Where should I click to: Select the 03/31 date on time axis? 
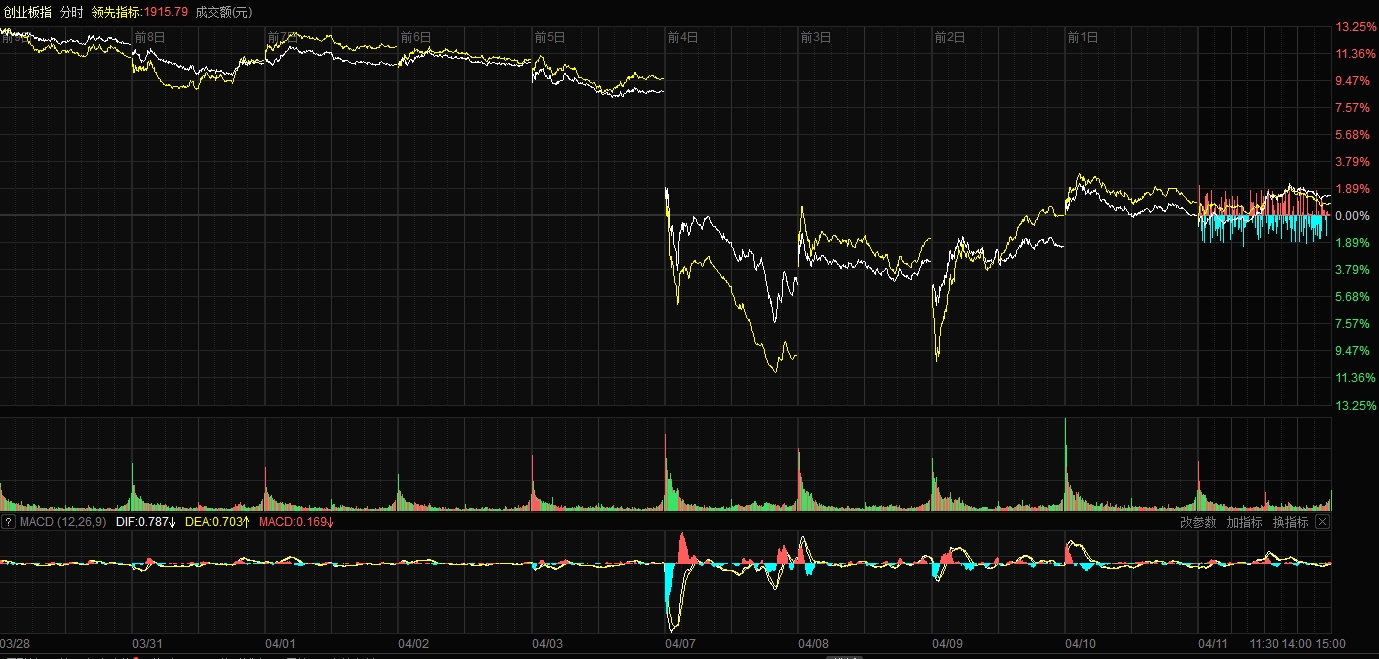click(148, 644)
